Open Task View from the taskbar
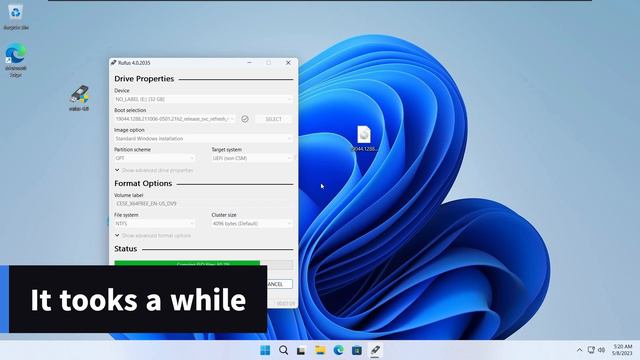The image size is (640, 360). [x=301, y=350]
